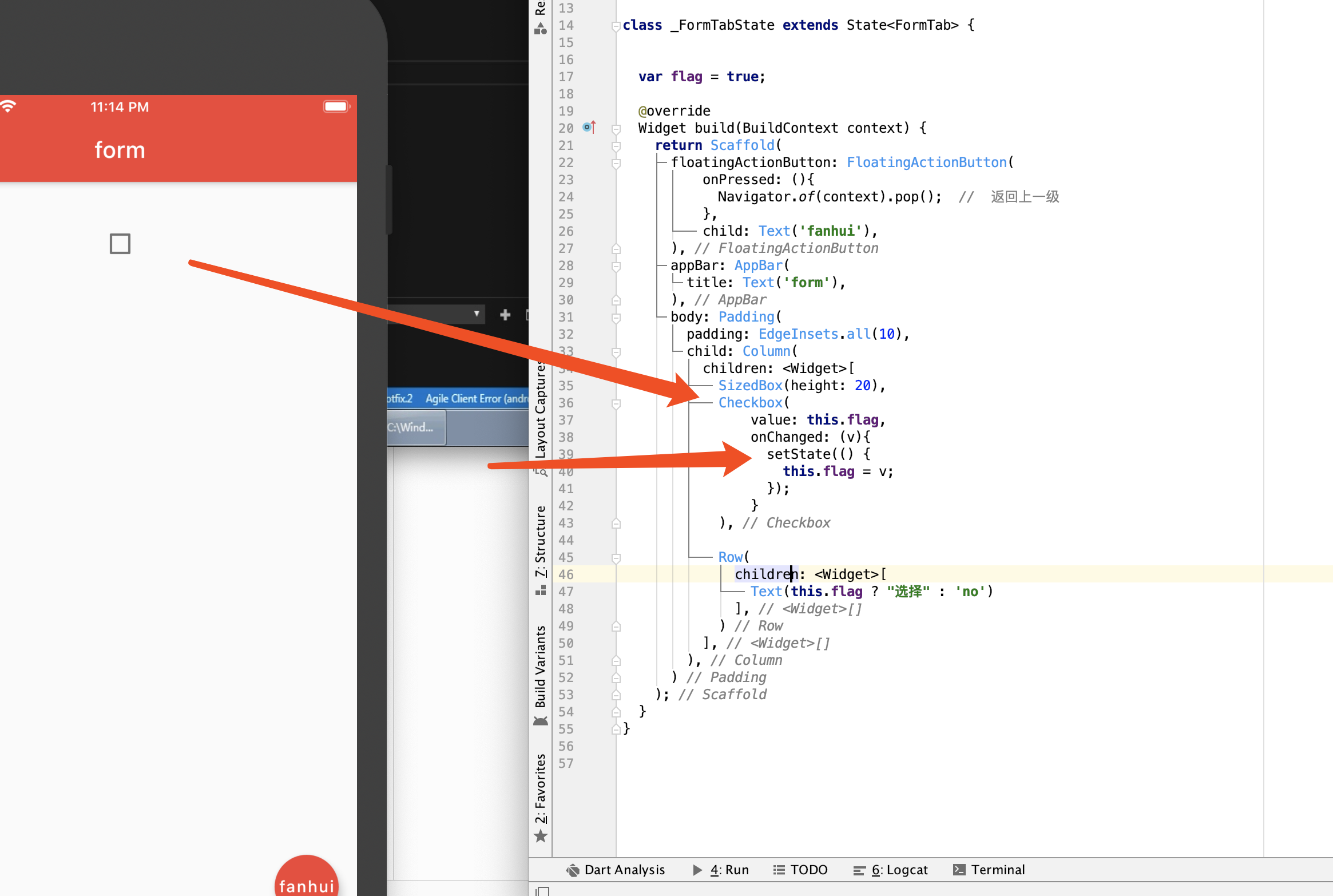The height and width of the screenshot is (896, 1333).
Task: Open the Layout Captures side panel
Action: (x=541, y=409)
